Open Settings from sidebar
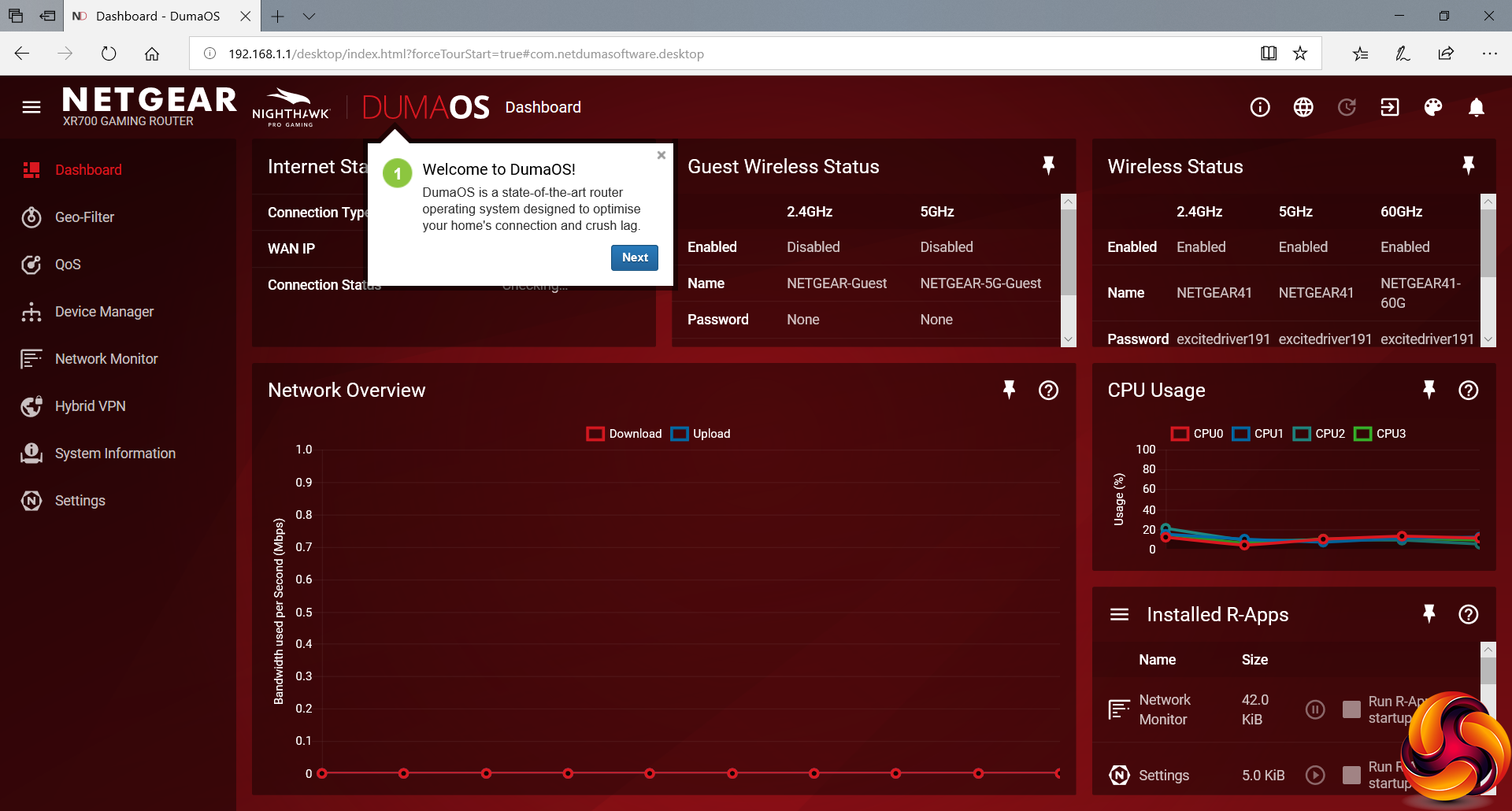Screen dimensions: 1512x811 [x=80, y=500]
